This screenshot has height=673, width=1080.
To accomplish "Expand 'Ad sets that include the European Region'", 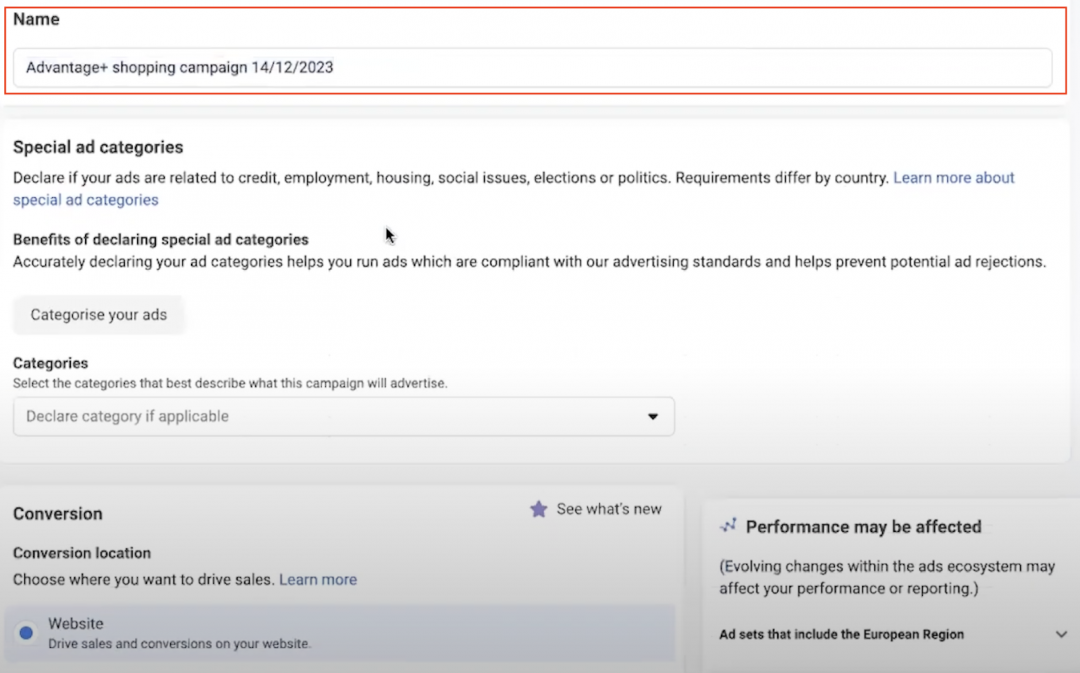I will click(x=893, y=634).
